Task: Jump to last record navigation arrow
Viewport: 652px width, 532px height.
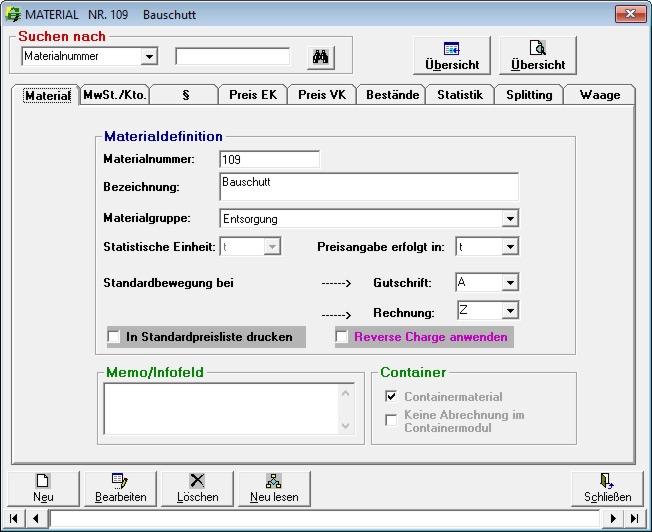Action: (634, 518)
